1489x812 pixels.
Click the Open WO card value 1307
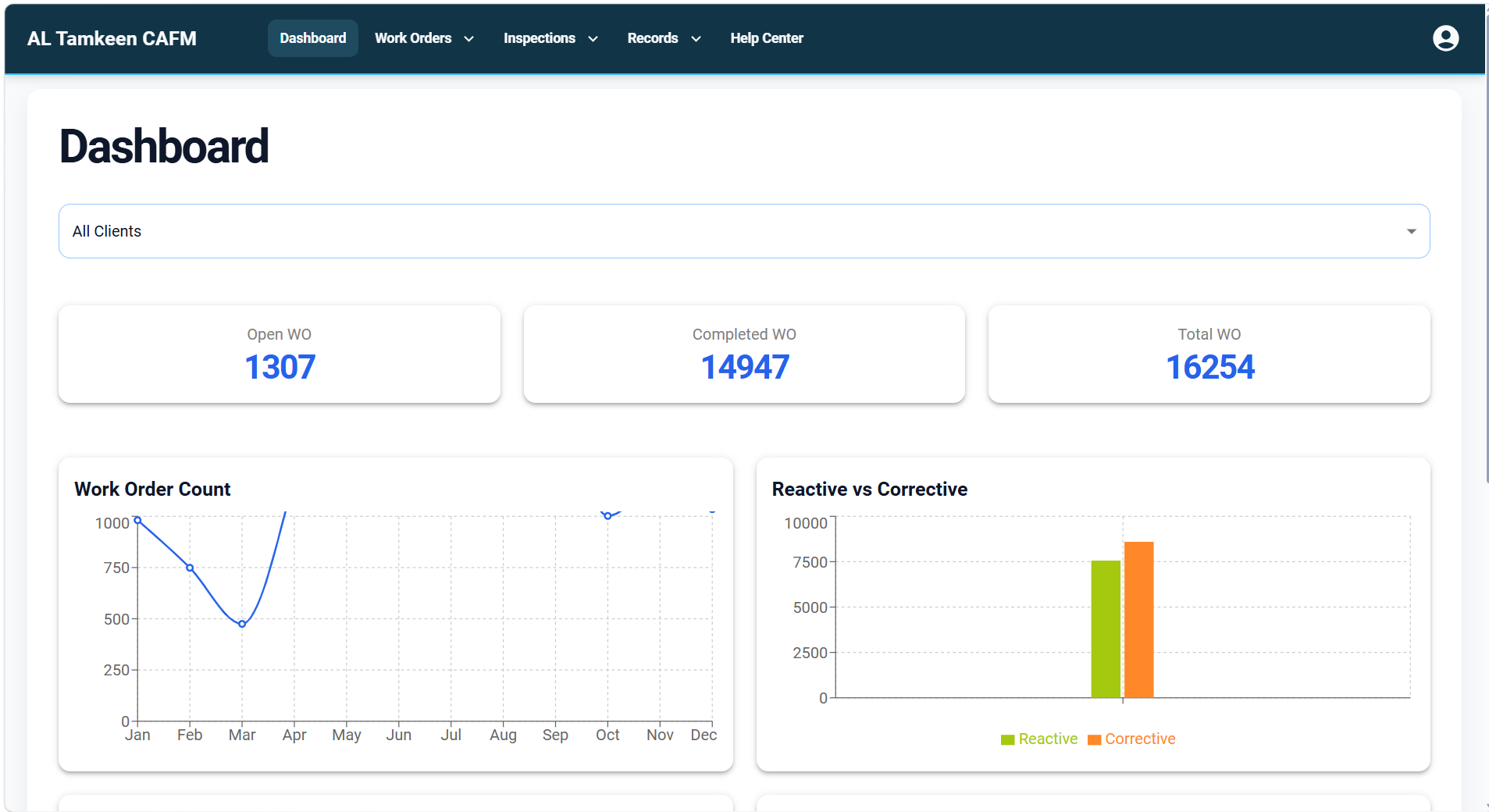coord(280,367)
